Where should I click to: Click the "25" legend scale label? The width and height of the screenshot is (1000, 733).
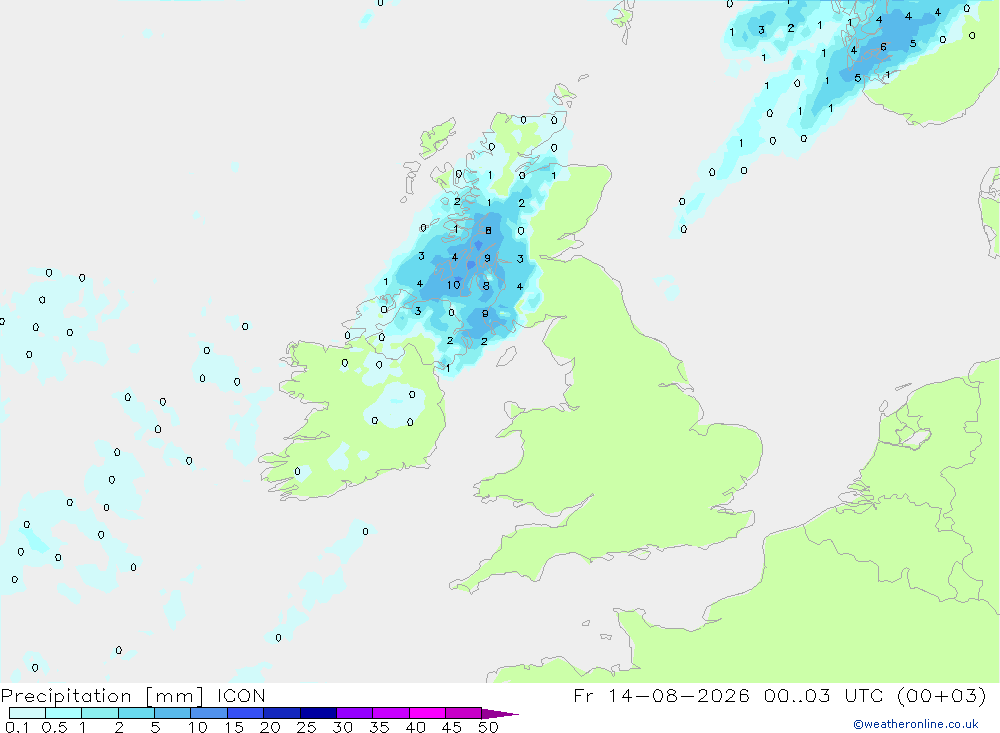click(x=307, y=727)
